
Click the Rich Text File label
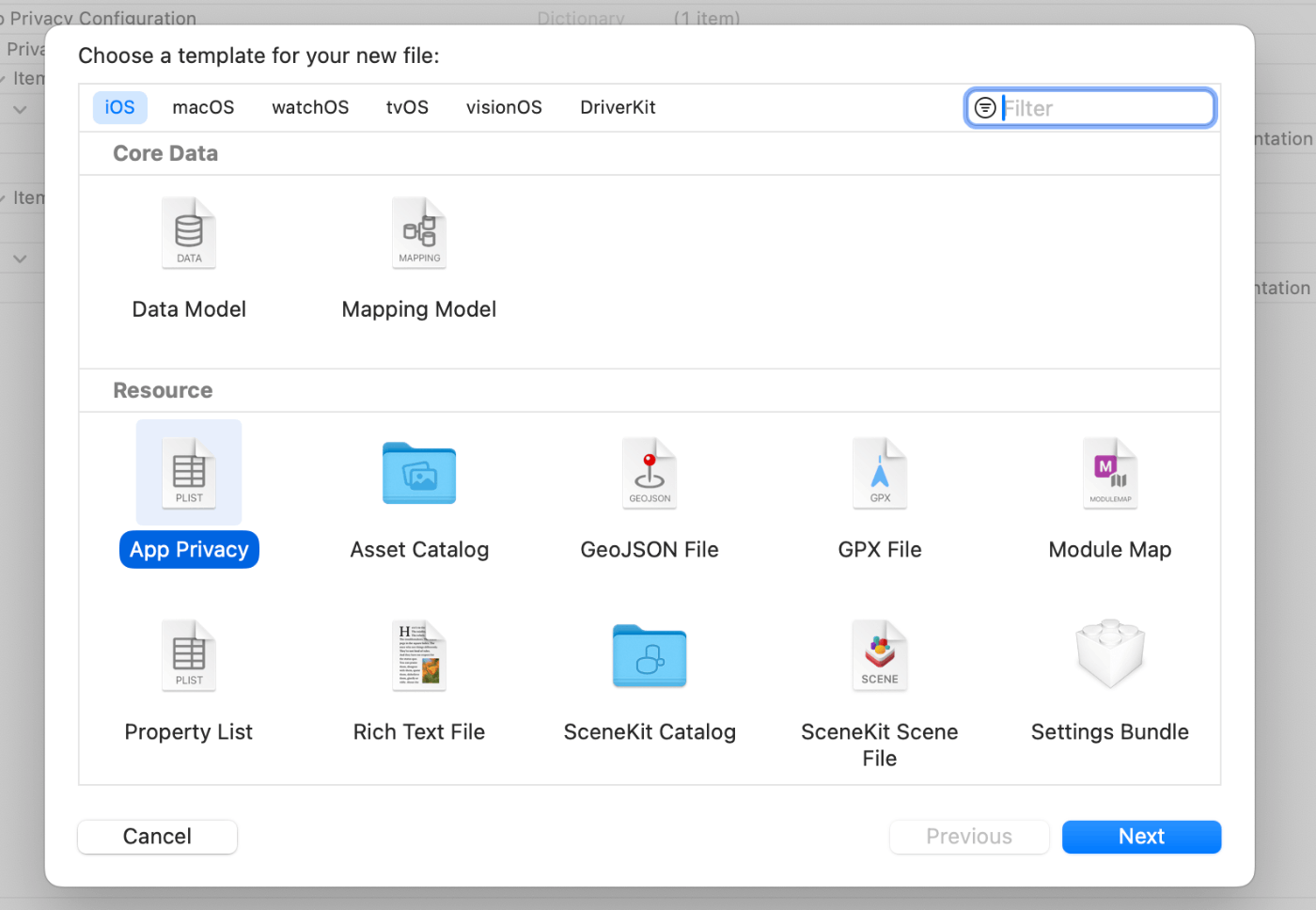[419, 732]
